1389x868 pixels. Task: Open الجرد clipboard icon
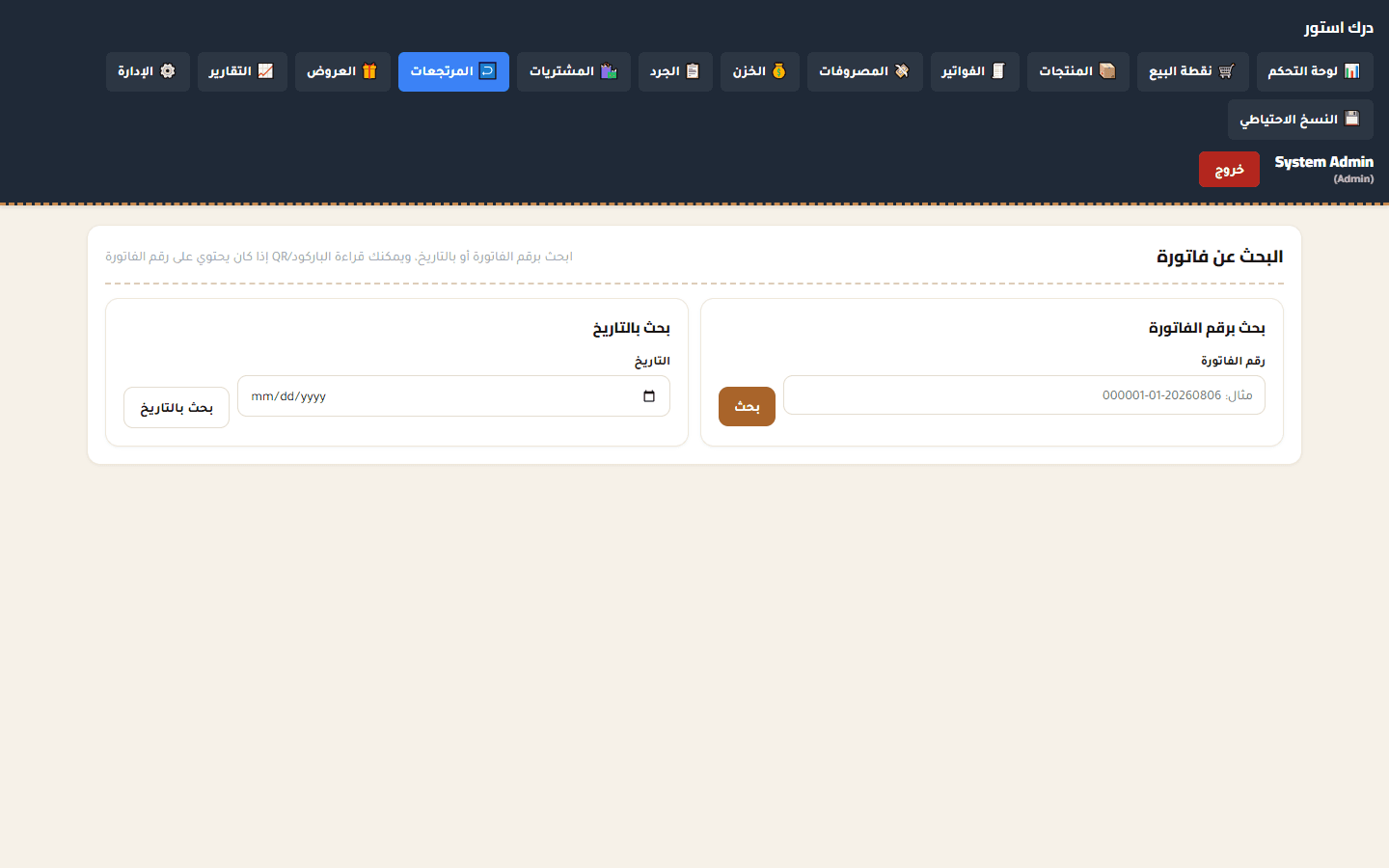[692, 71]
